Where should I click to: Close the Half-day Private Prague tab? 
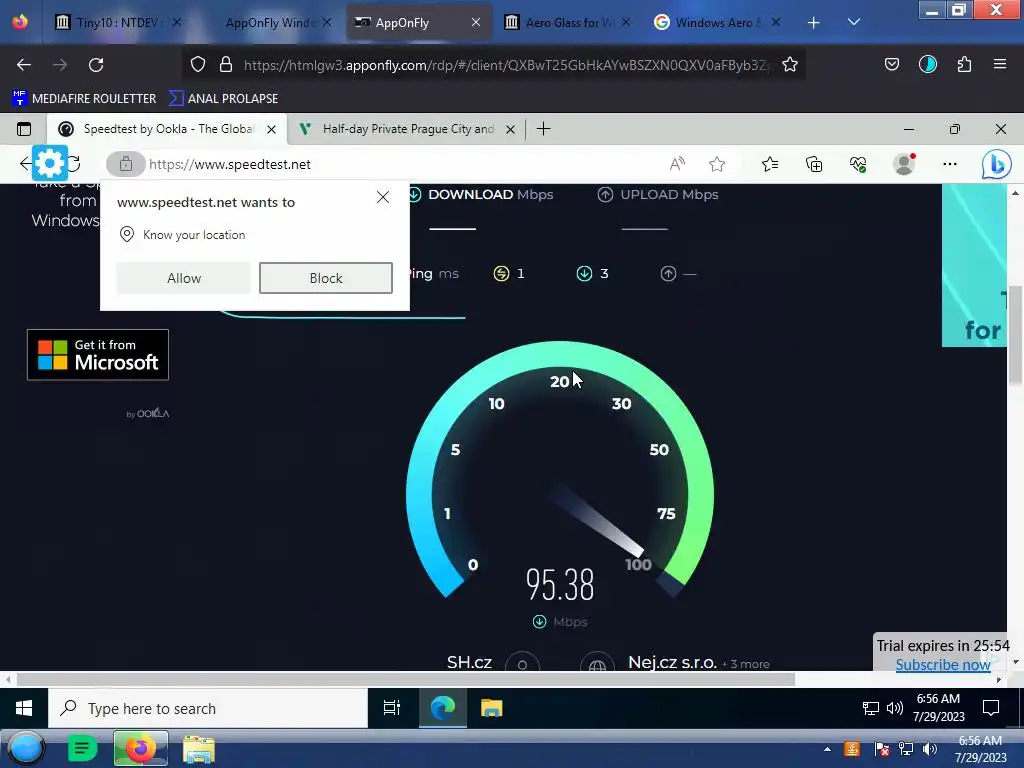click(510, 129)
